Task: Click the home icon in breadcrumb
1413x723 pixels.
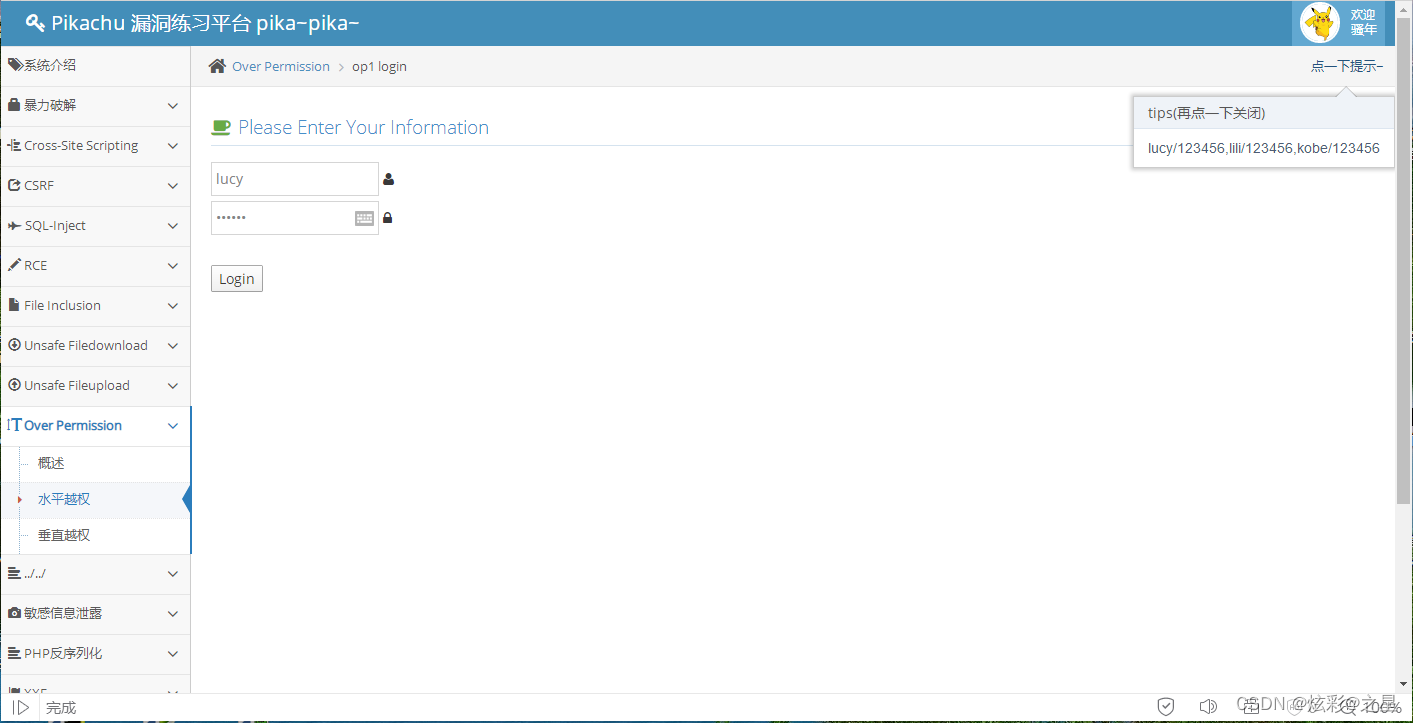Action: click(217, 66)
